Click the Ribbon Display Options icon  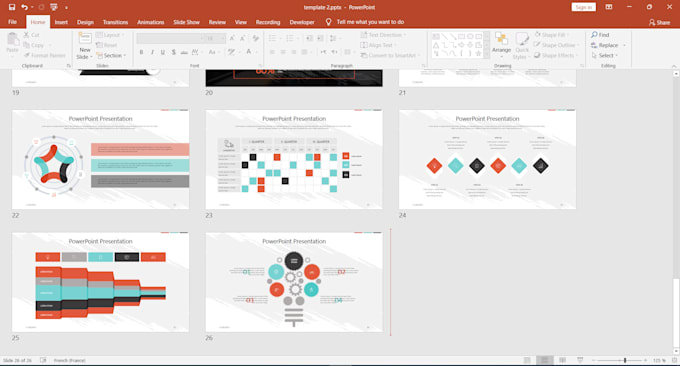click(609, 7)
